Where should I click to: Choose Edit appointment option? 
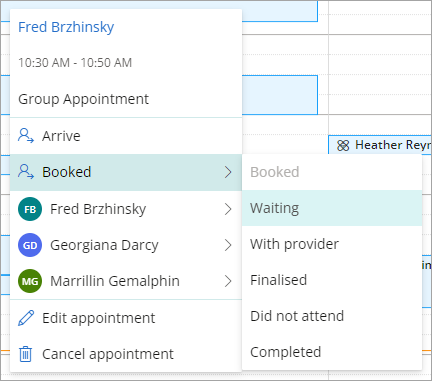click(126, 318)
